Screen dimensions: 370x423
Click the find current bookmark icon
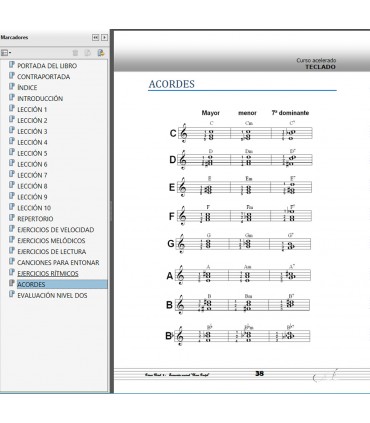click(x=101, y=53)
